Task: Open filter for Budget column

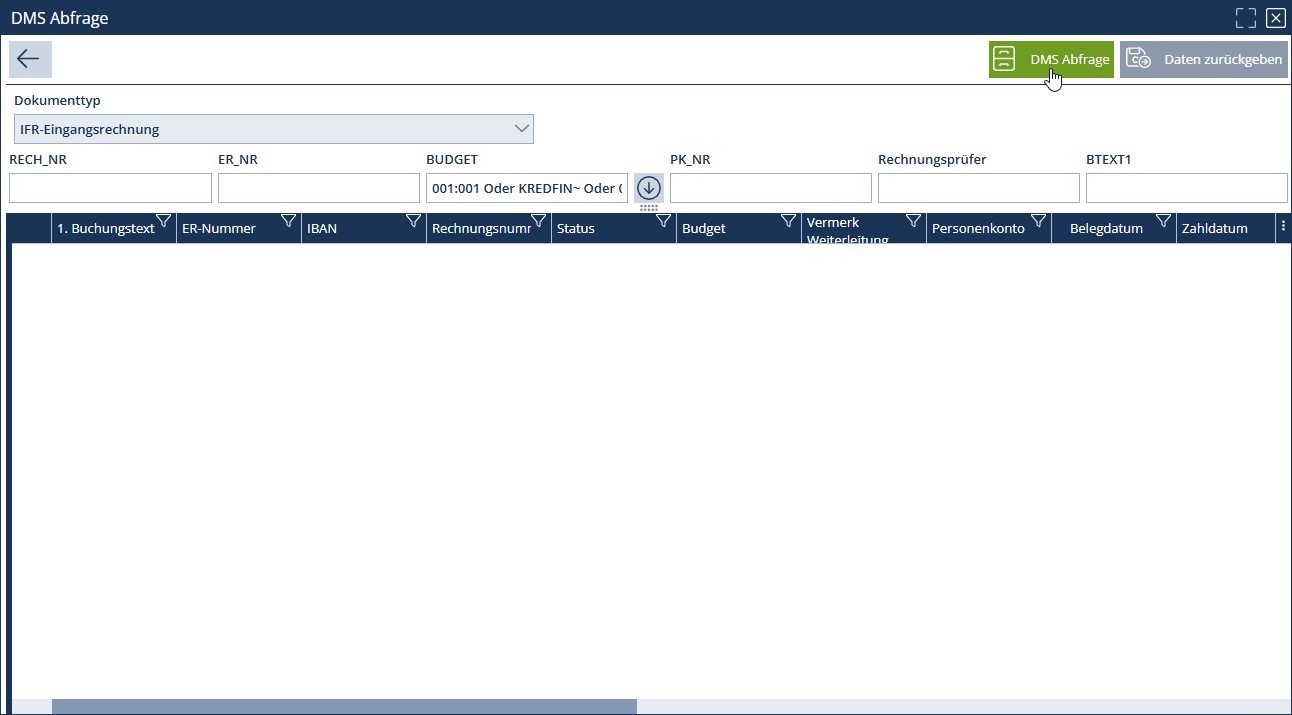Action: pos(789,221)
